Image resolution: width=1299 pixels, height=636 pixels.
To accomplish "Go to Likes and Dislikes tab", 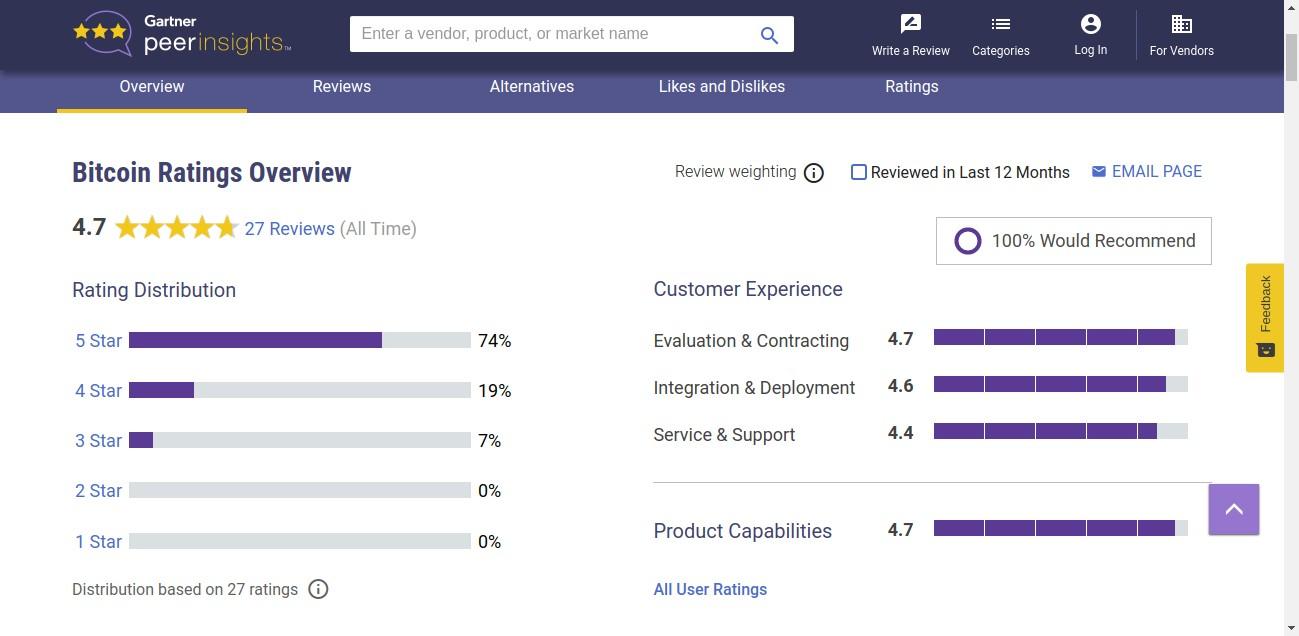I will click(722, 87).
